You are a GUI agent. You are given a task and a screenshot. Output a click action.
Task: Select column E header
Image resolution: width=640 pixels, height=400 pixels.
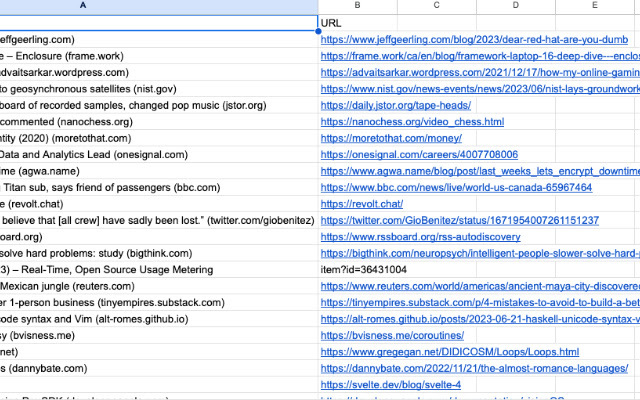coord(595,5)
